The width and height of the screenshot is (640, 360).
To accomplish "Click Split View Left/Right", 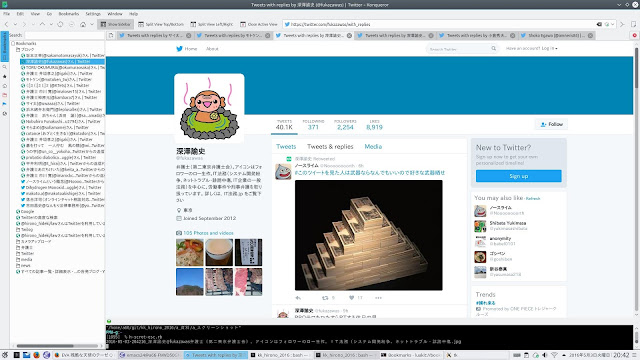I will (212, 24).
